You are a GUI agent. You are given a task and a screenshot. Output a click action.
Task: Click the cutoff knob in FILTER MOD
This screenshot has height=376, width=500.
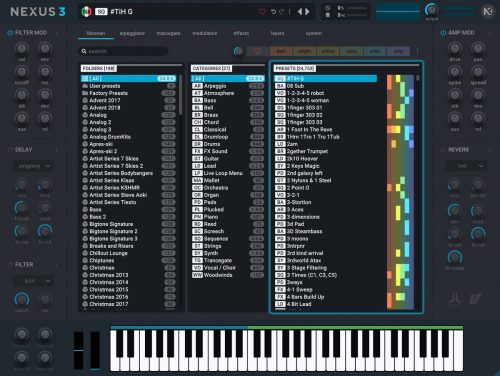[22, 72]
